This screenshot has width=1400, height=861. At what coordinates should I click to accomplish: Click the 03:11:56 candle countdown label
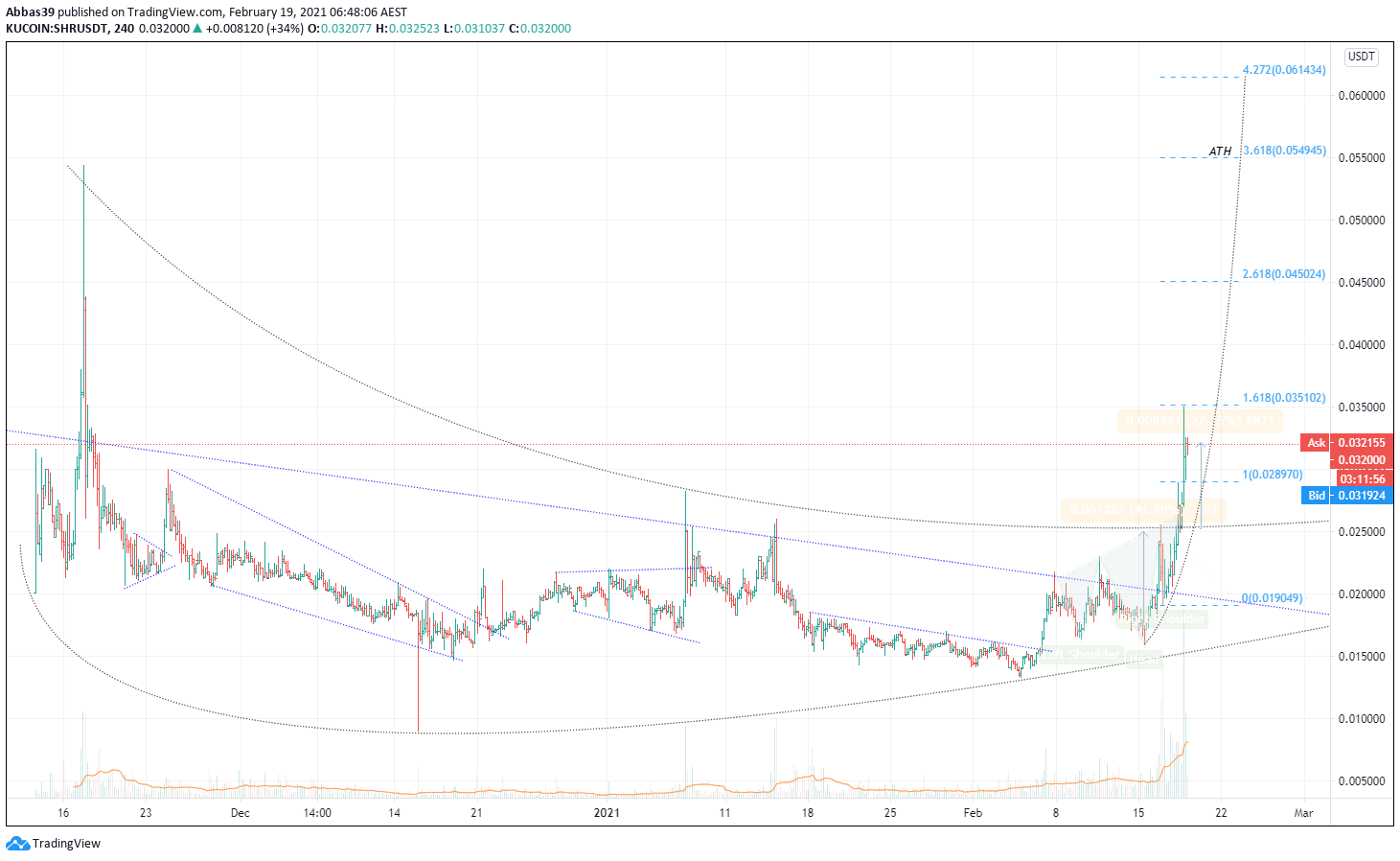(1362, 478)
